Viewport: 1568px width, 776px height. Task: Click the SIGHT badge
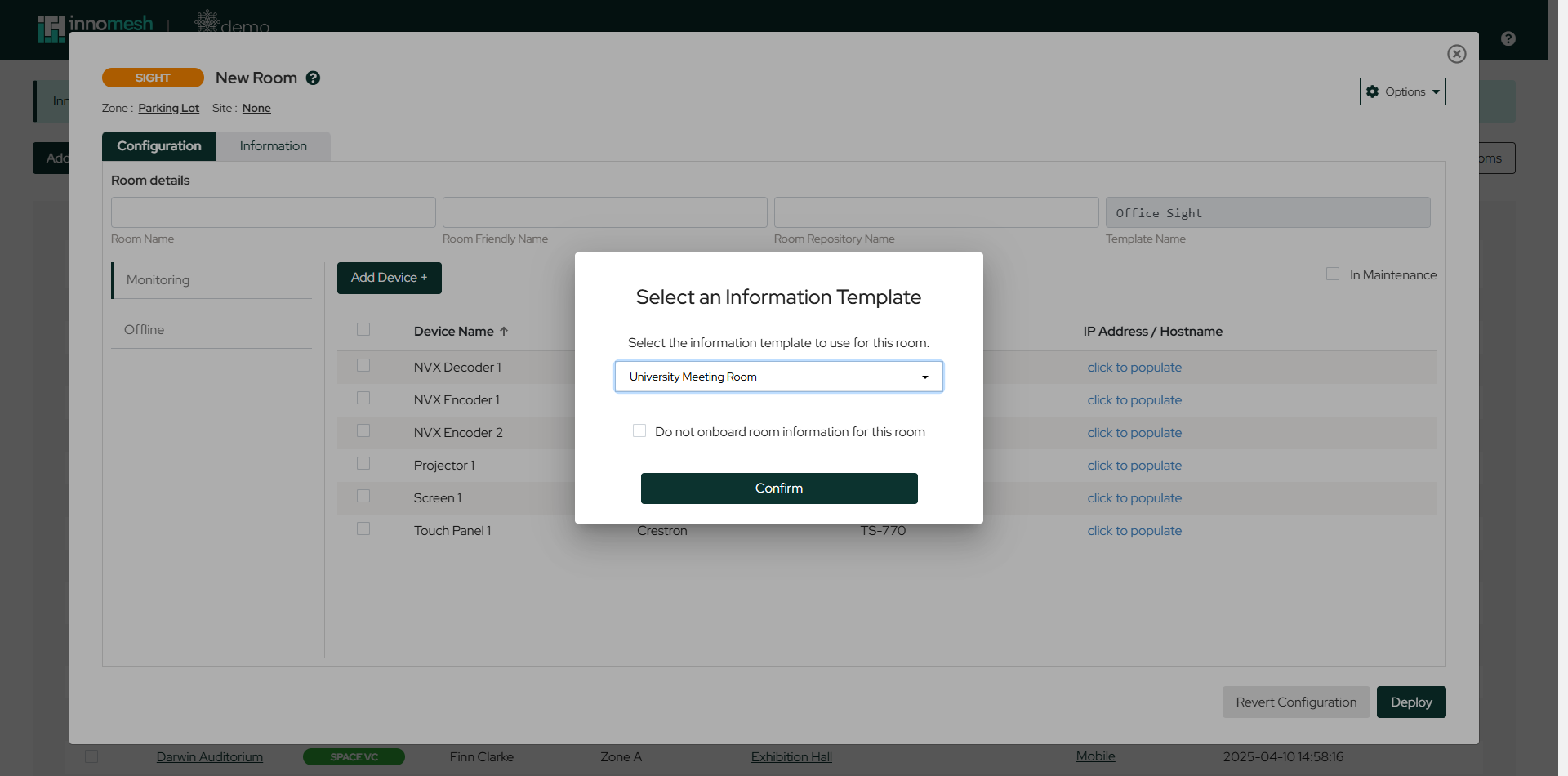click(153, 78)
